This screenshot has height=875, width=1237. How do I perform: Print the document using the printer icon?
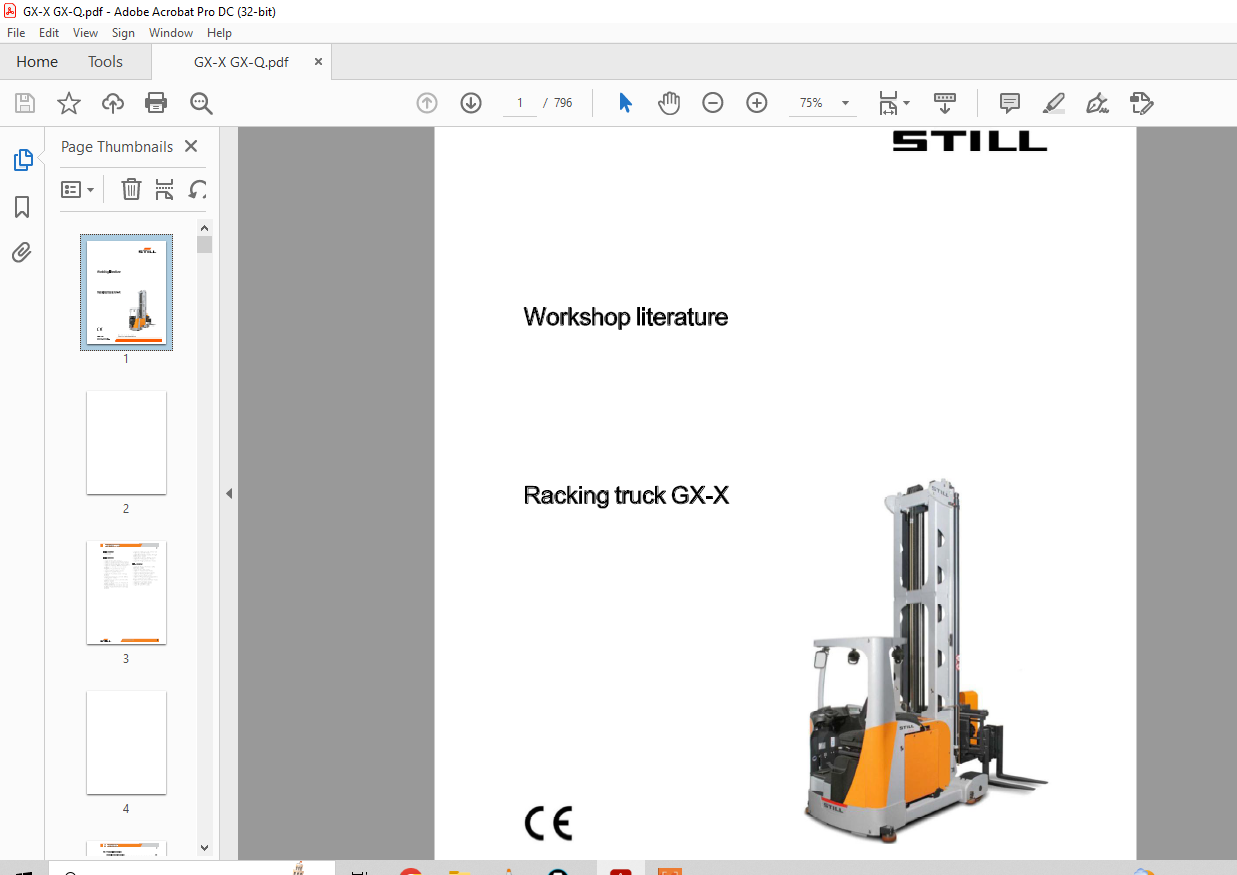click(x=156, y=103)
